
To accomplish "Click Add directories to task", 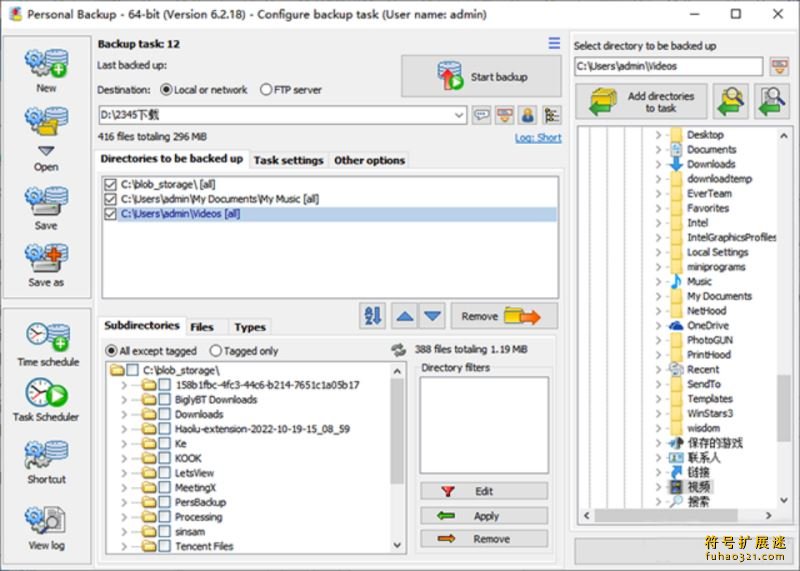I will [642, 102].
